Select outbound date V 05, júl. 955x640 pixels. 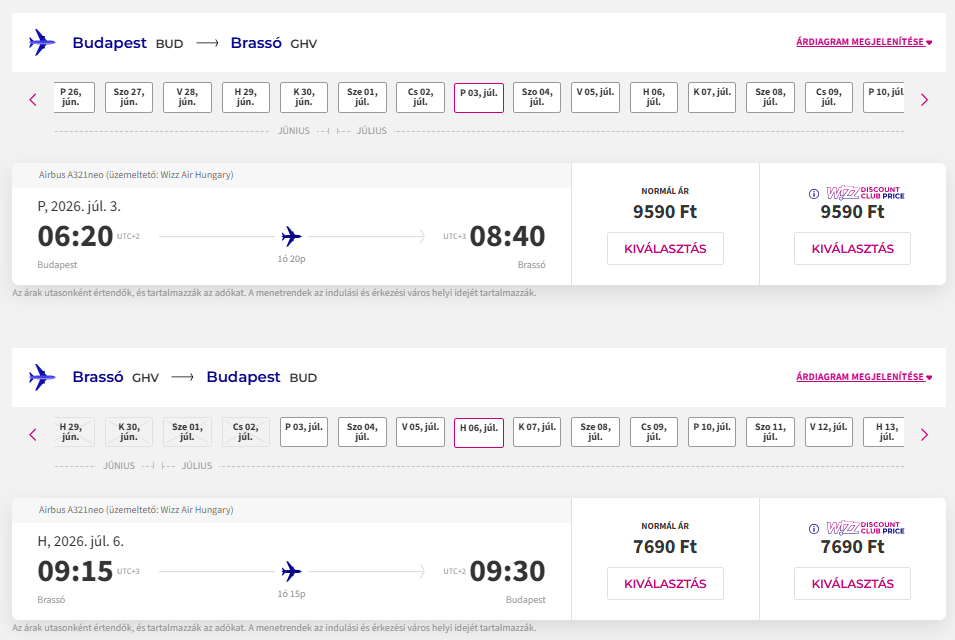tap(595, 97)
